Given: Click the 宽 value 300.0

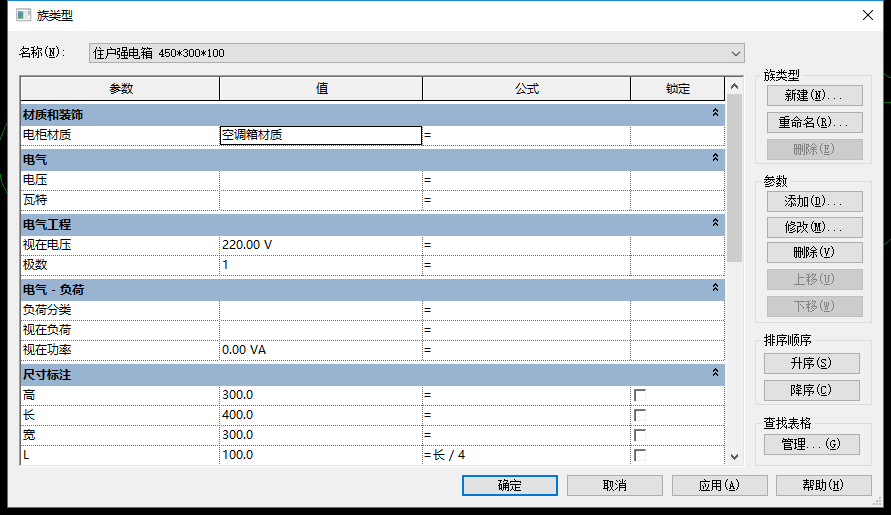Looking at the screenshot, I should tap(320, 435).
